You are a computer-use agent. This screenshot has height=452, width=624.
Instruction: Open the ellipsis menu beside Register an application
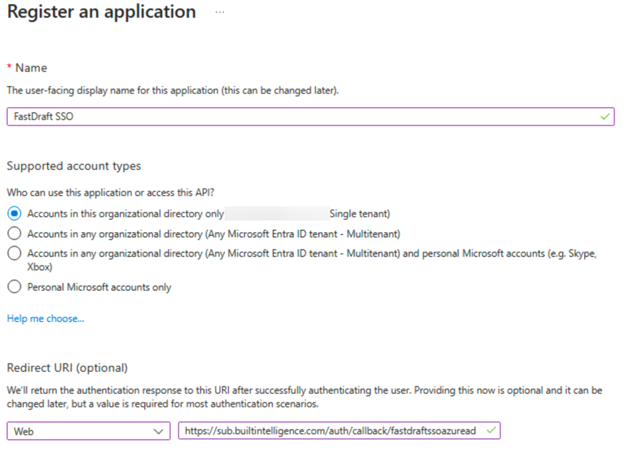click(x=220, y=12)
